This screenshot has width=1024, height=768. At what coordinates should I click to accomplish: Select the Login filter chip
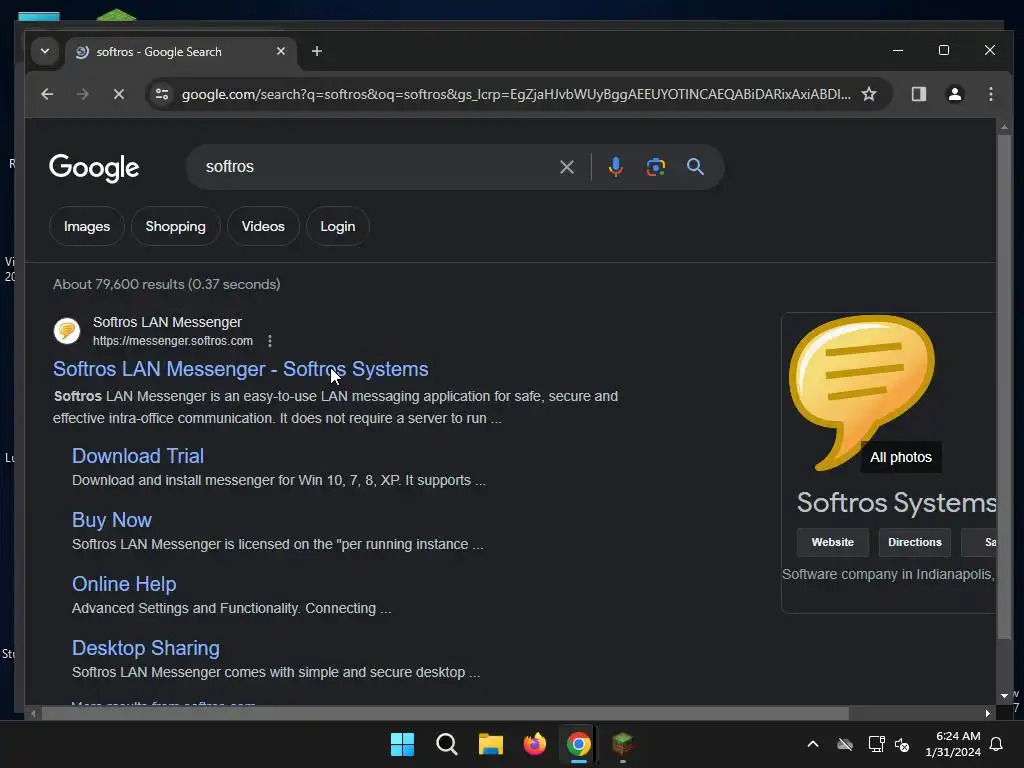point(338,226)
